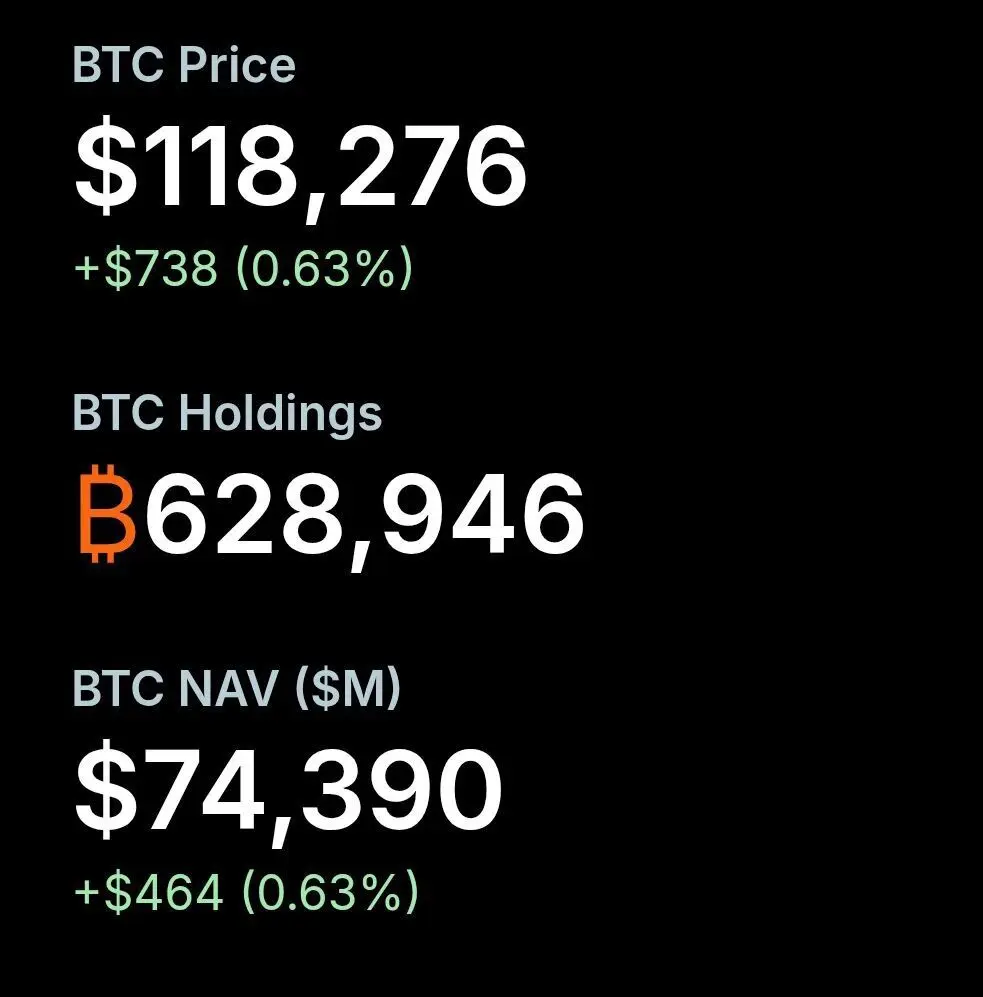Image resolution: width=983 pixels, height=997 pixels.
Task: Open the +$738 price change amount
Action: coord(146,268)
